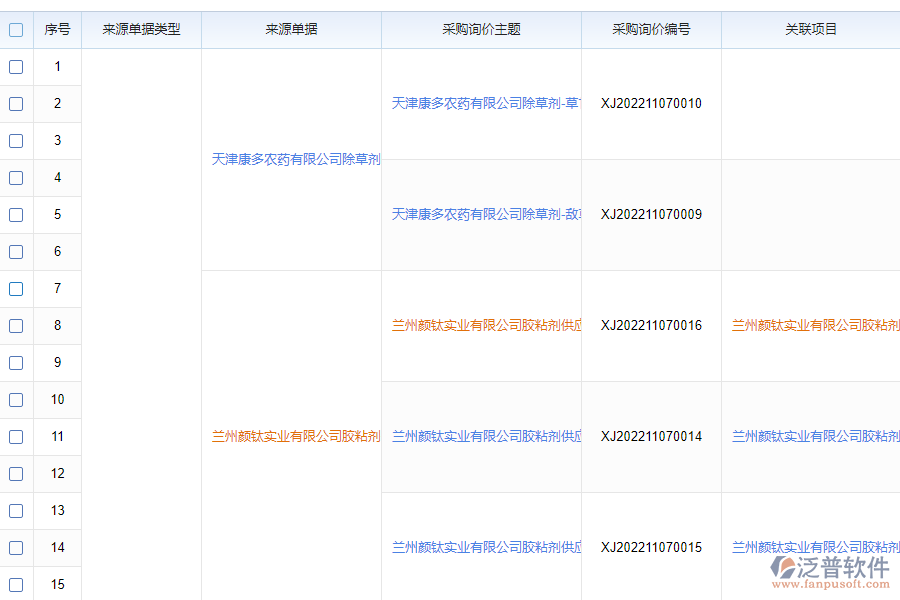Screen dimensions: 900x600
Task: Click the 关联项目 column header
Action: click(x=810, y=30)
